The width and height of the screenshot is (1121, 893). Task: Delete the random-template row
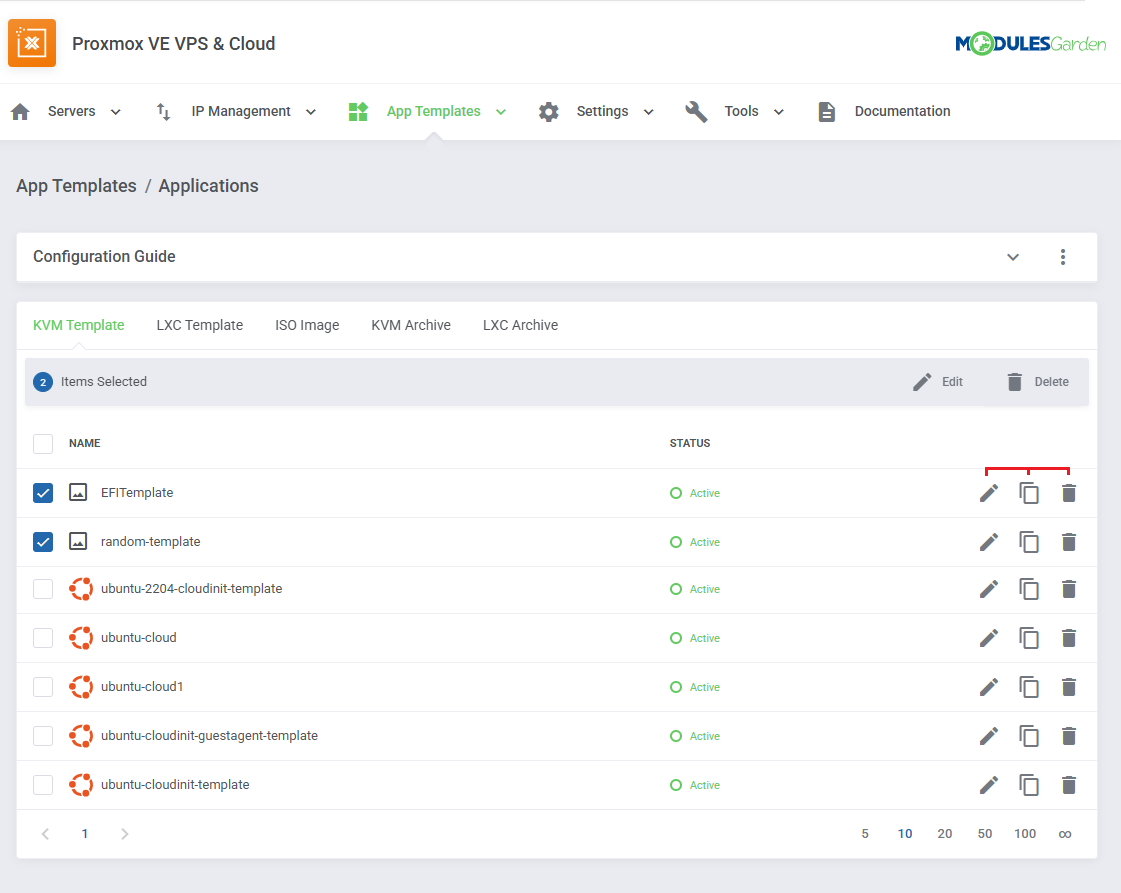tap(1069, 542)
